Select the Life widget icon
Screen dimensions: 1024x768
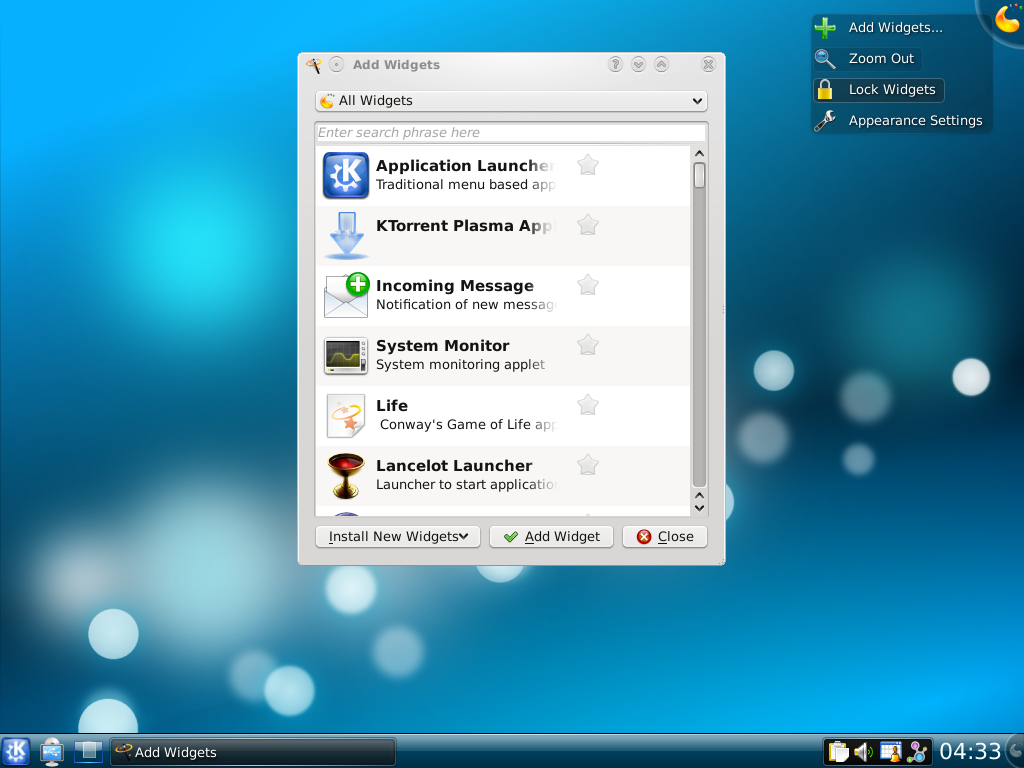[x=346, y=415]
